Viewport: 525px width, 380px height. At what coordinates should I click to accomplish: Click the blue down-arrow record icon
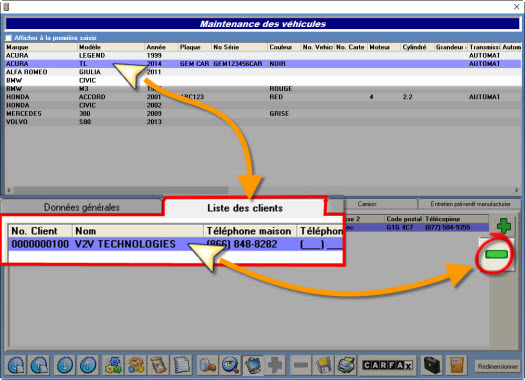click(65, 365)
